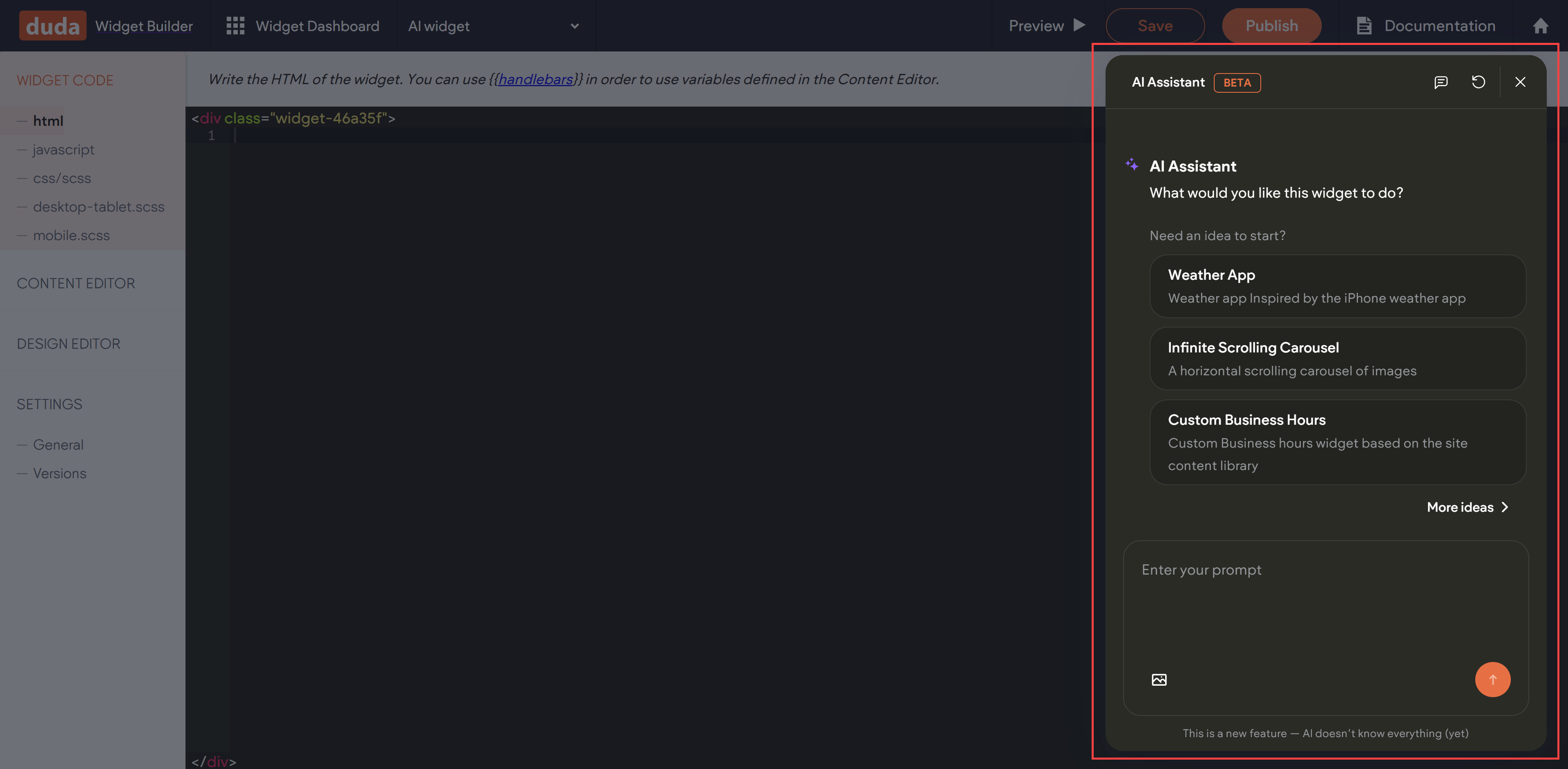Click the Documentation page icon
This screenshot has height=769, width=1568.
coord(1364,26)
